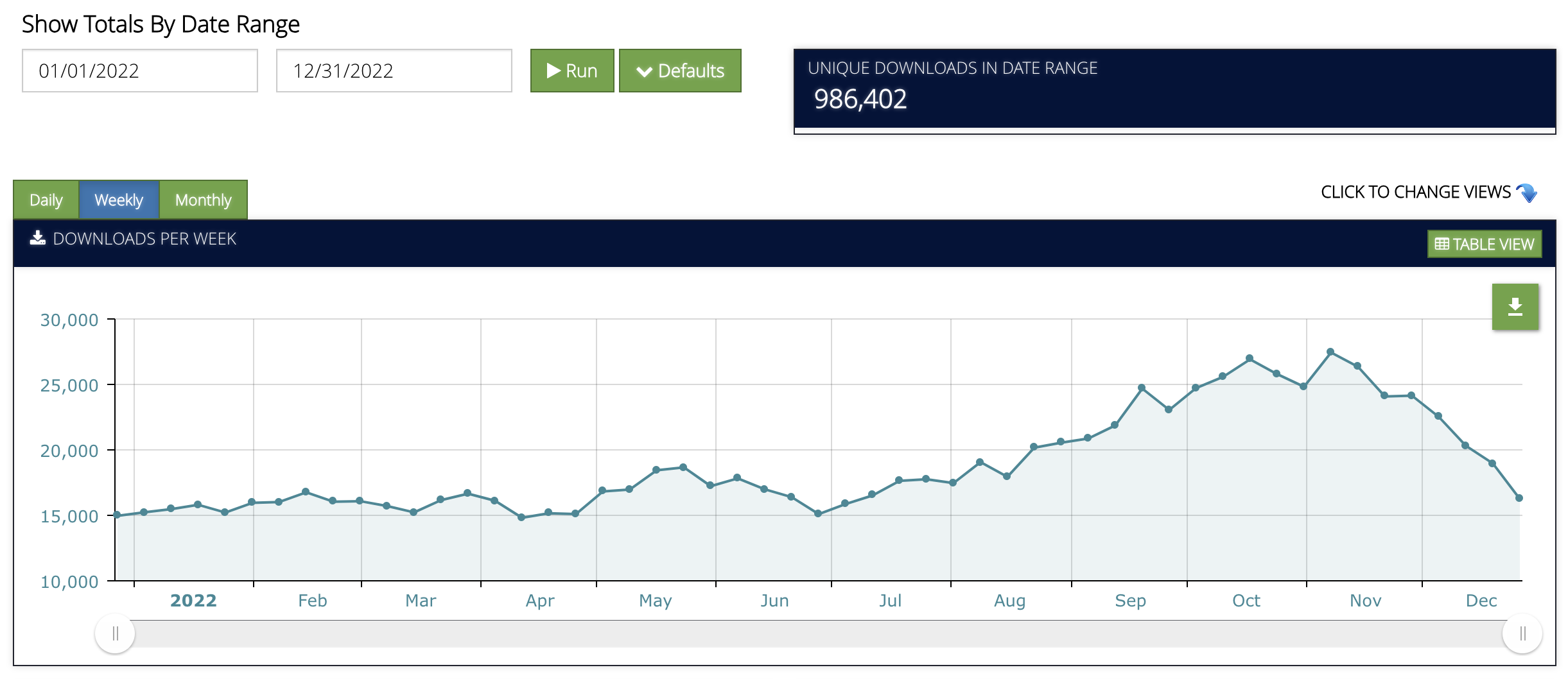Click the Unique Downloads total 986,402

click(x=860, y=99)
